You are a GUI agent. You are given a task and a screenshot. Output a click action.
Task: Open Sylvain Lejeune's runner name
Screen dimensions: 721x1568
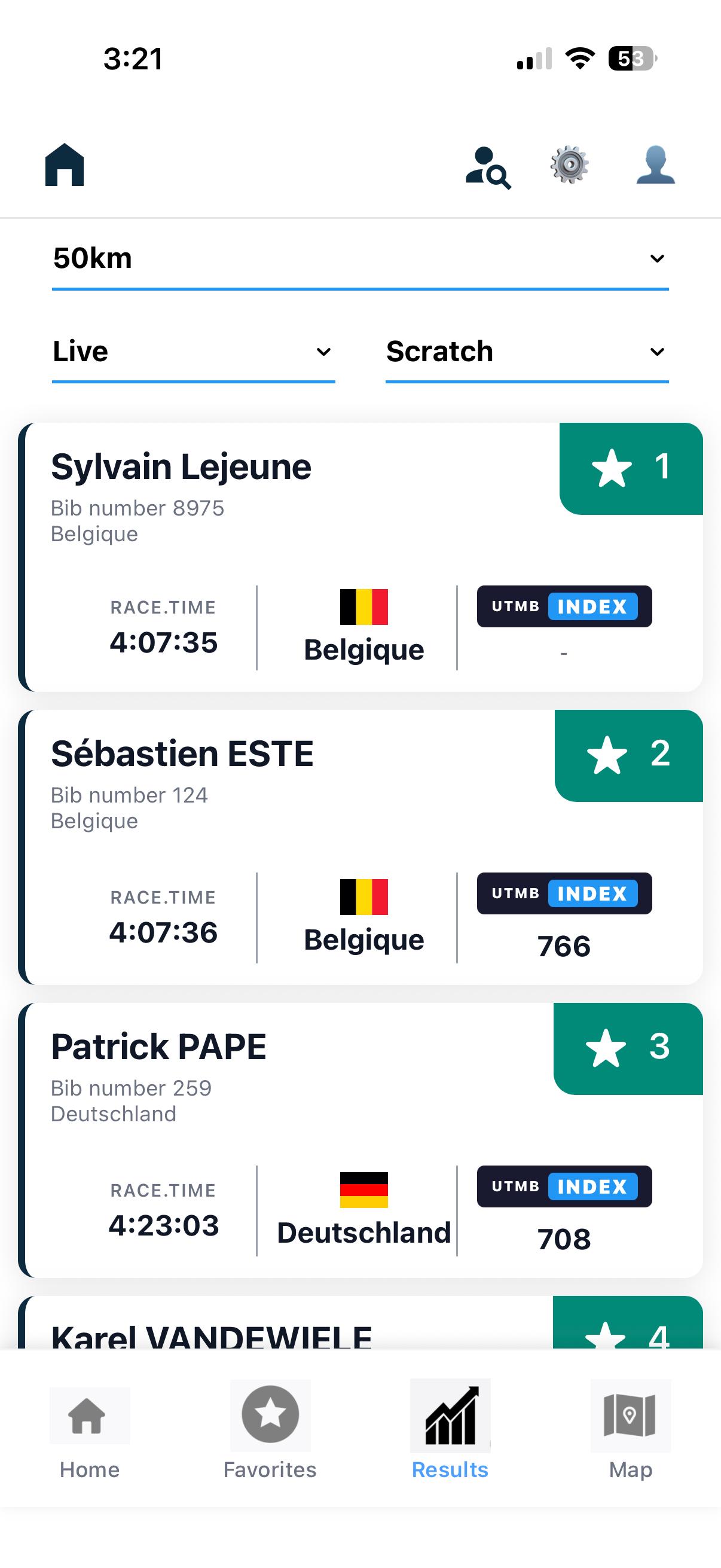pos(181,467)
